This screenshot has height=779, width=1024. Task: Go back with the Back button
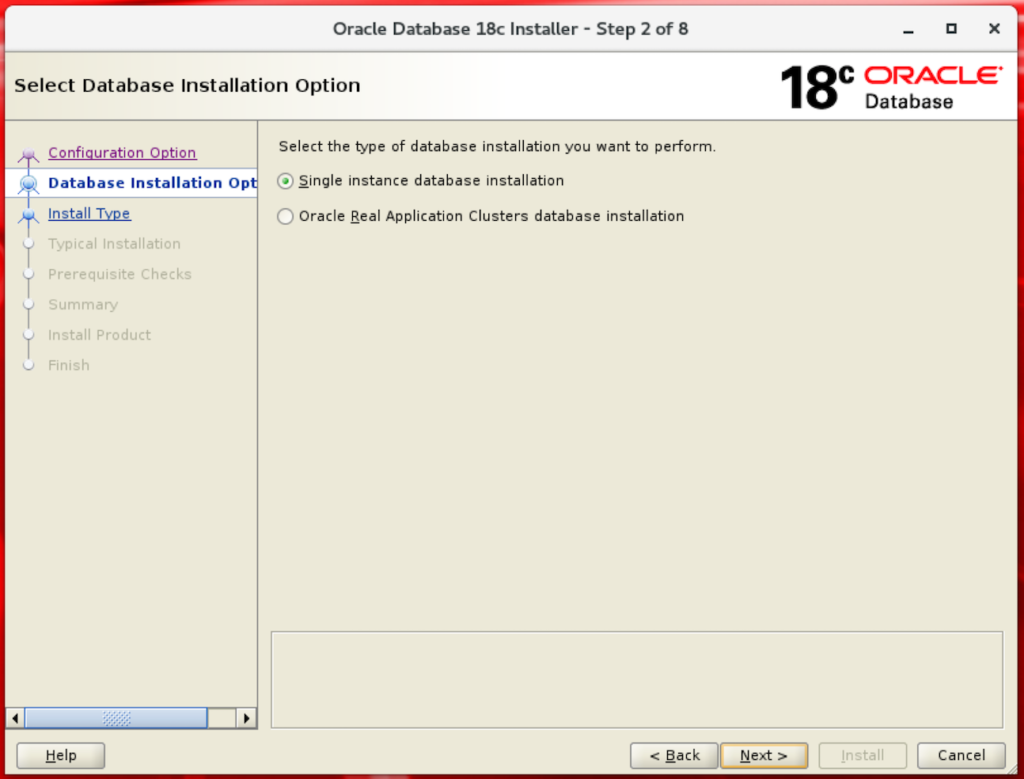pos(674,755)
